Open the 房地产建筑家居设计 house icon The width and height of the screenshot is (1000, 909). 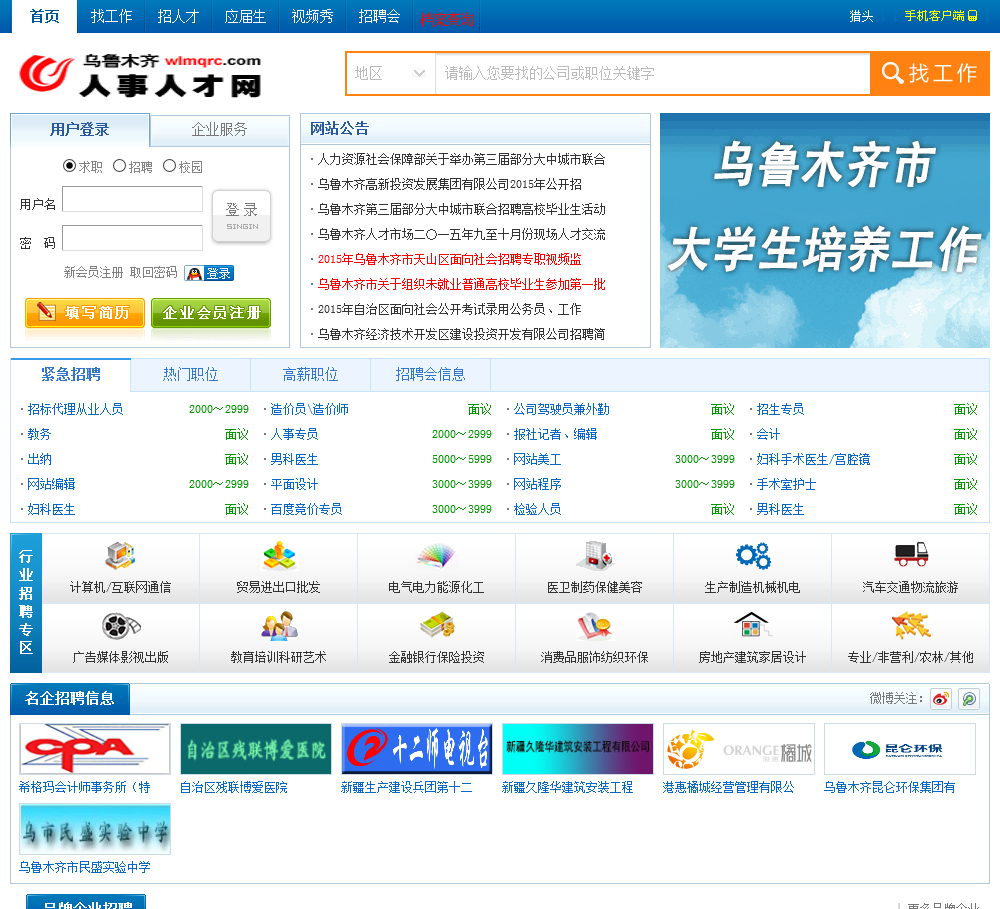click(753, 624)
